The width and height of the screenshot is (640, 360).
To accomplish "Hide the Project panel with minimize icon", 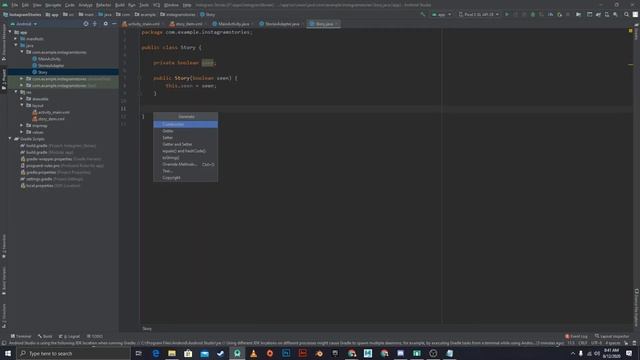I will tap(114, 24).
